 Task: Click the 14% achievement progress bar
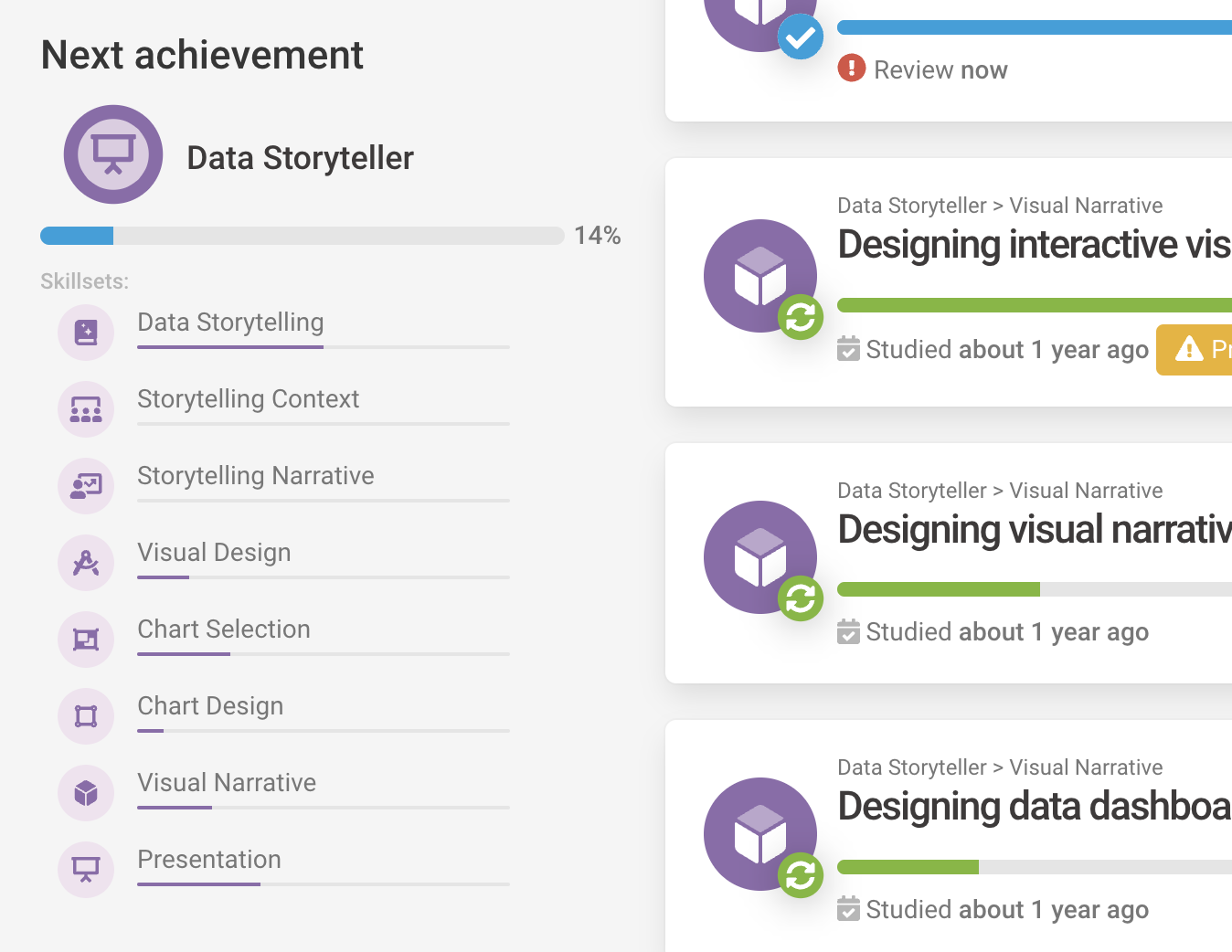coord(302,235)
